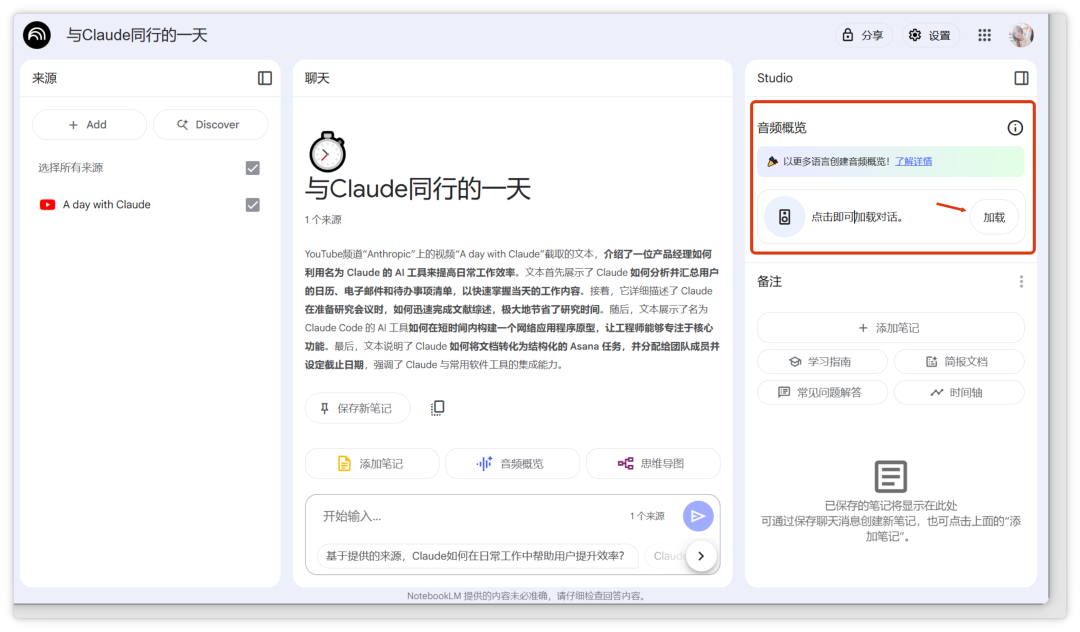Viewport: 1080px width, 632px height.
Task: Click 添加笔记 in the Studio panel
Action: (x=890, y=328)
